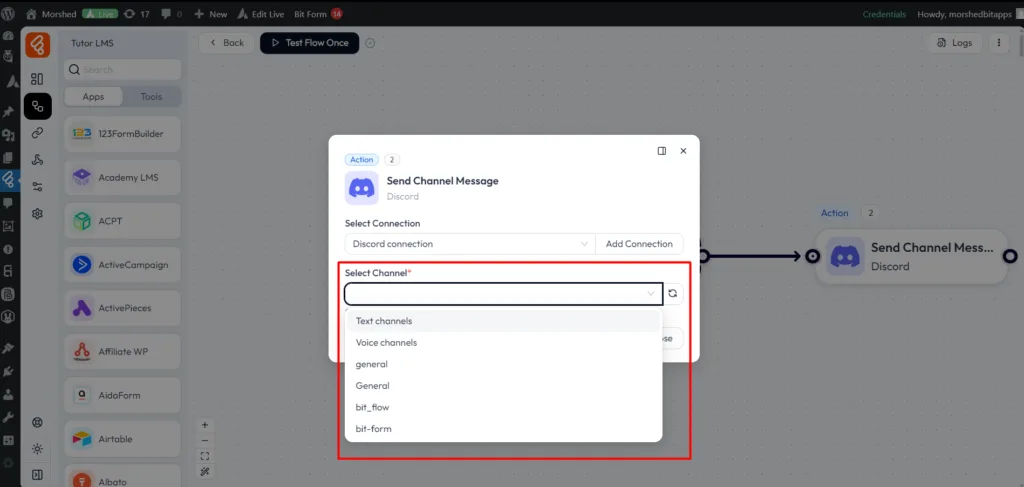The image size is (1024, 487).
Task: Select the ActiveCampaign app
Action: click(x=123, y=264)
